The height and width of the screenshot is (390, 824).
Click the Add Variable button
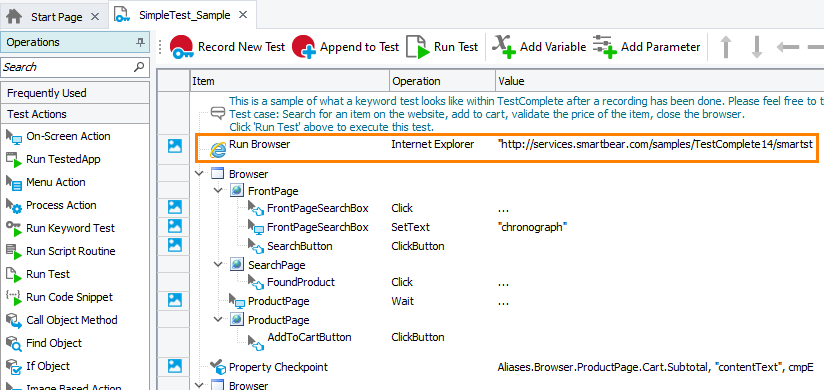point(539,47)
